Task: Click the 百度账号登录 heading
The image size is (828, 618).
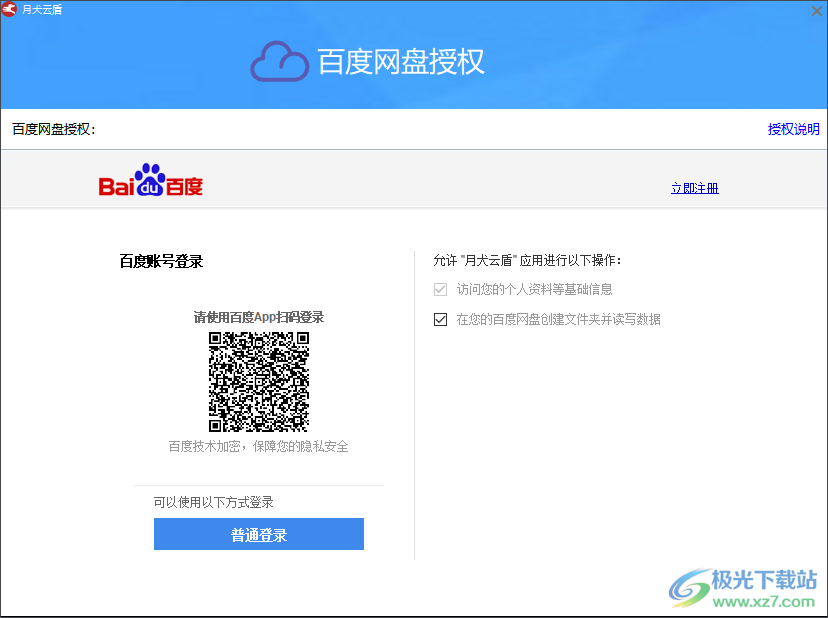Action: point(161,261)
